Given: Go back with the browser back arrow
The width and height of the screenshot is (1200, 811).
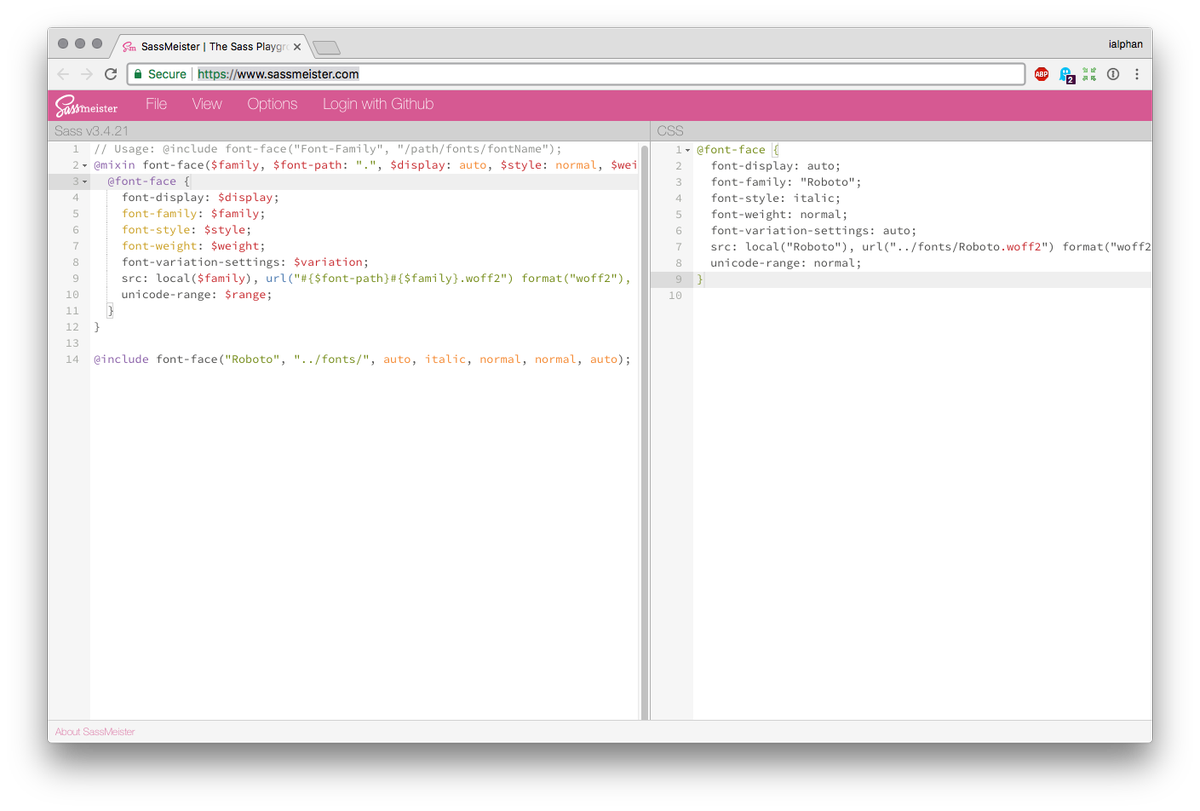Looking at the screenshot, I should pyautogui.click(x=63, y=74).
